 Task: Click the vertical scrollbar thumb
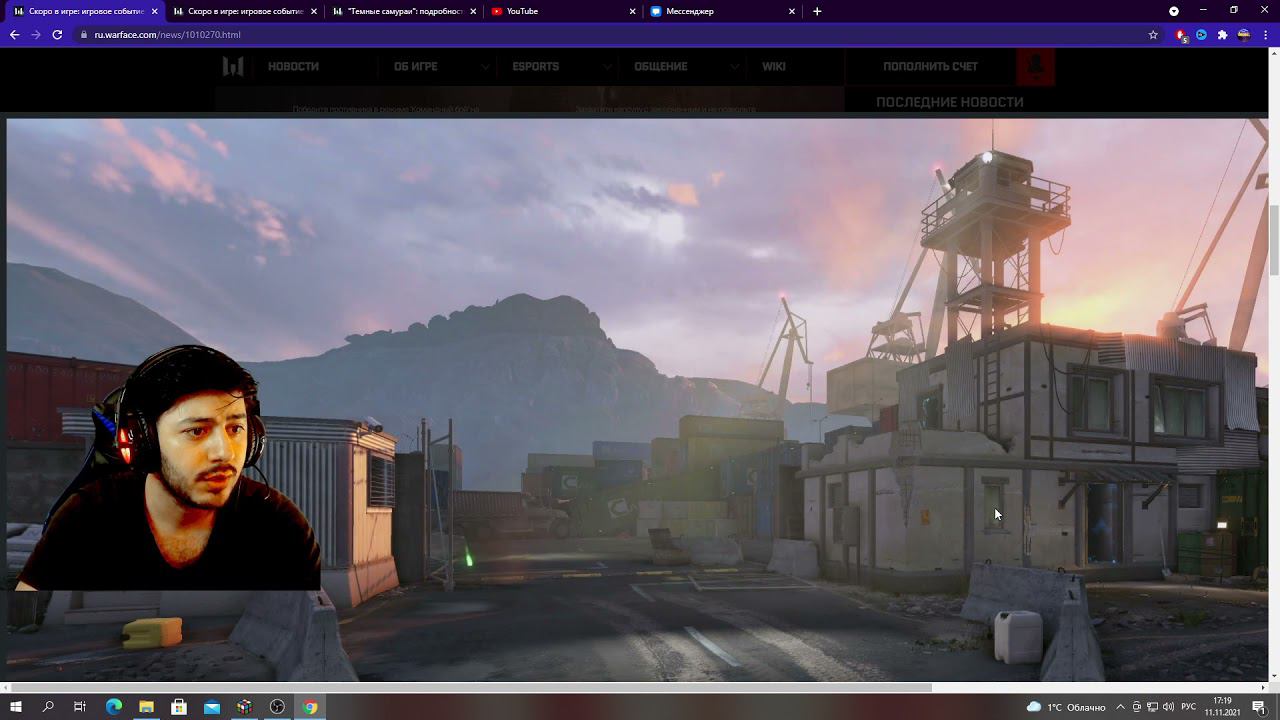point(1274,239)
